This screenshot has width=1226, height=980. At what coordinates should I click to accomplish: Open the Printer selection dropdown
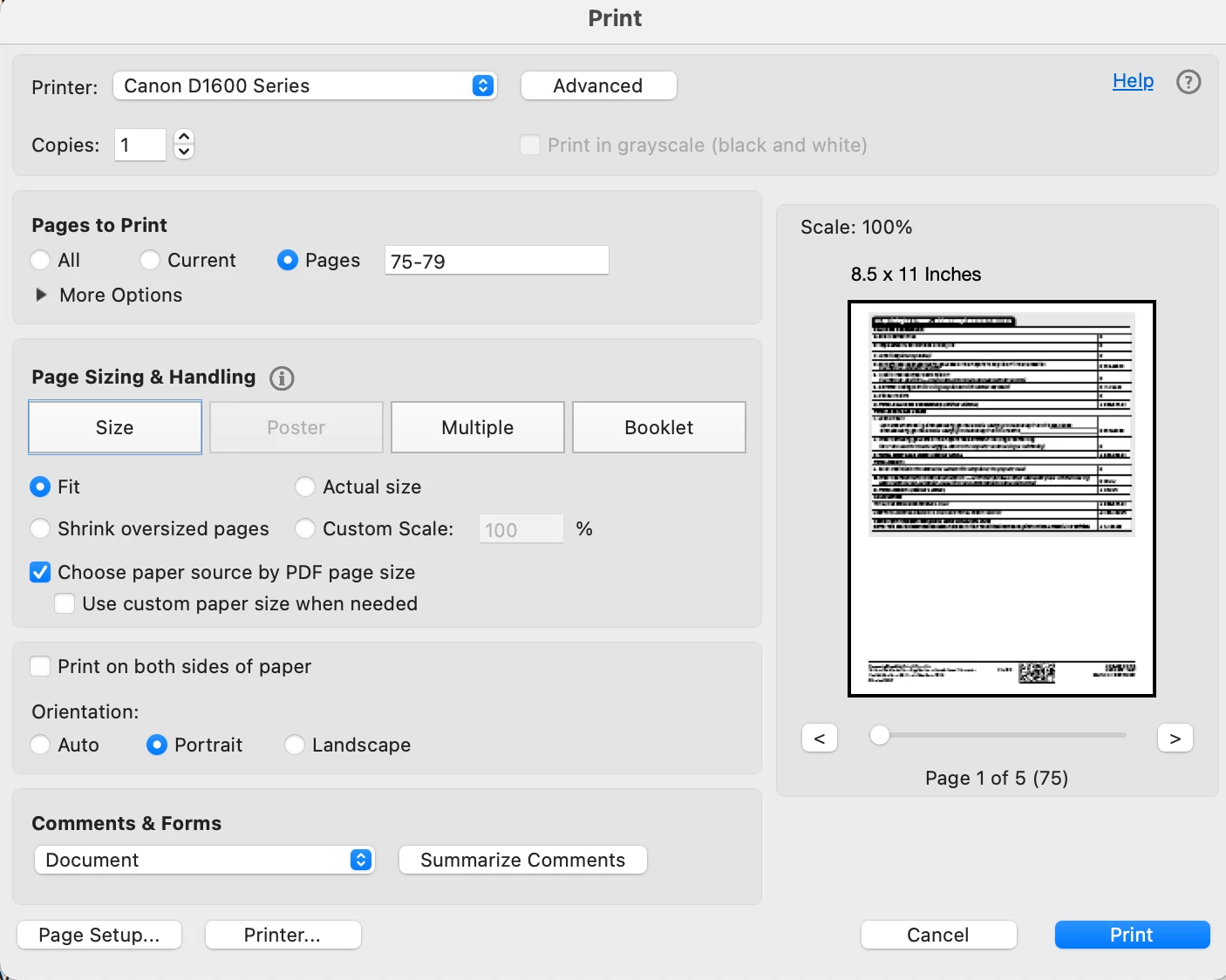point(305,85)
